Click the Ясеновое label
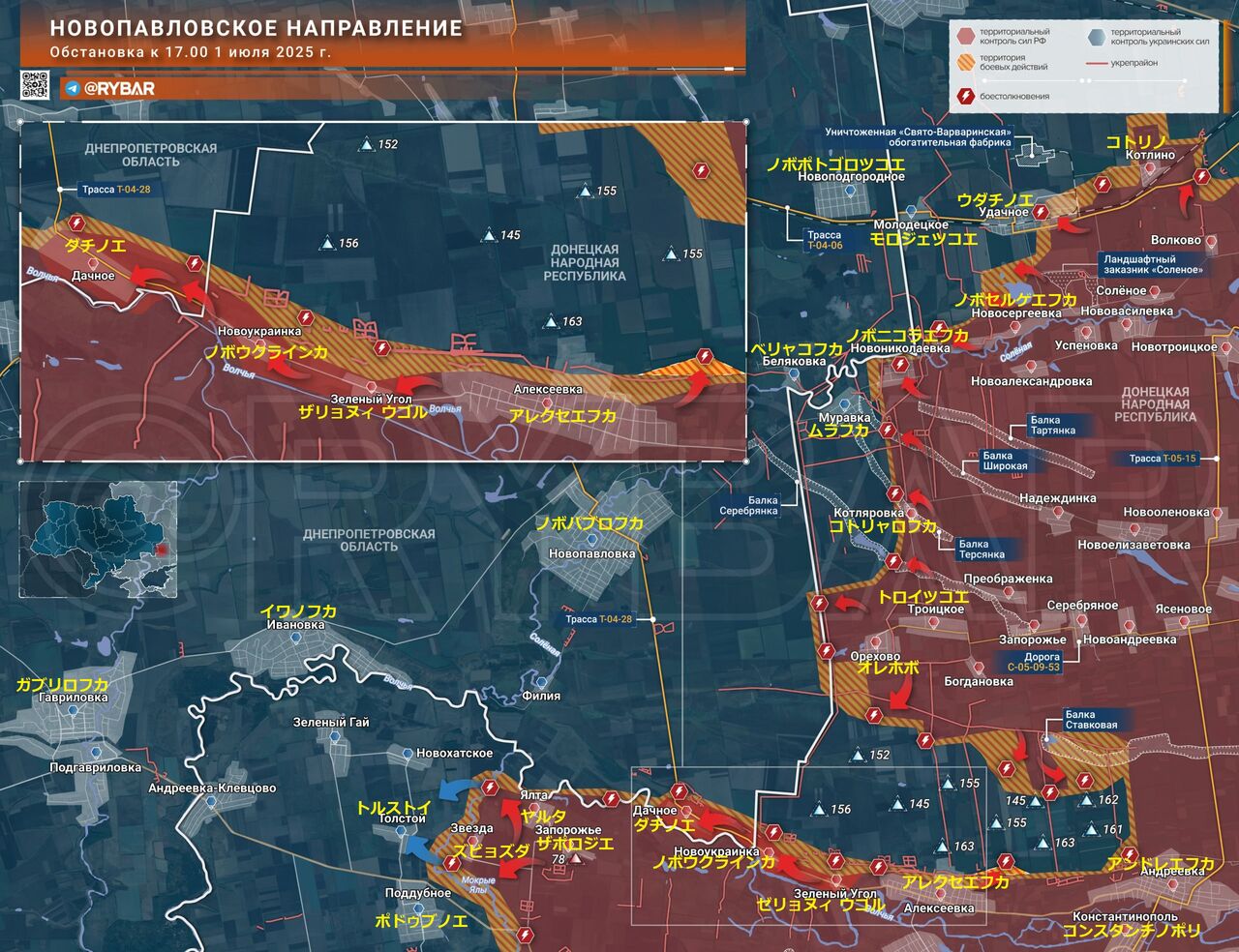1239x952 pixels. 1183,610
